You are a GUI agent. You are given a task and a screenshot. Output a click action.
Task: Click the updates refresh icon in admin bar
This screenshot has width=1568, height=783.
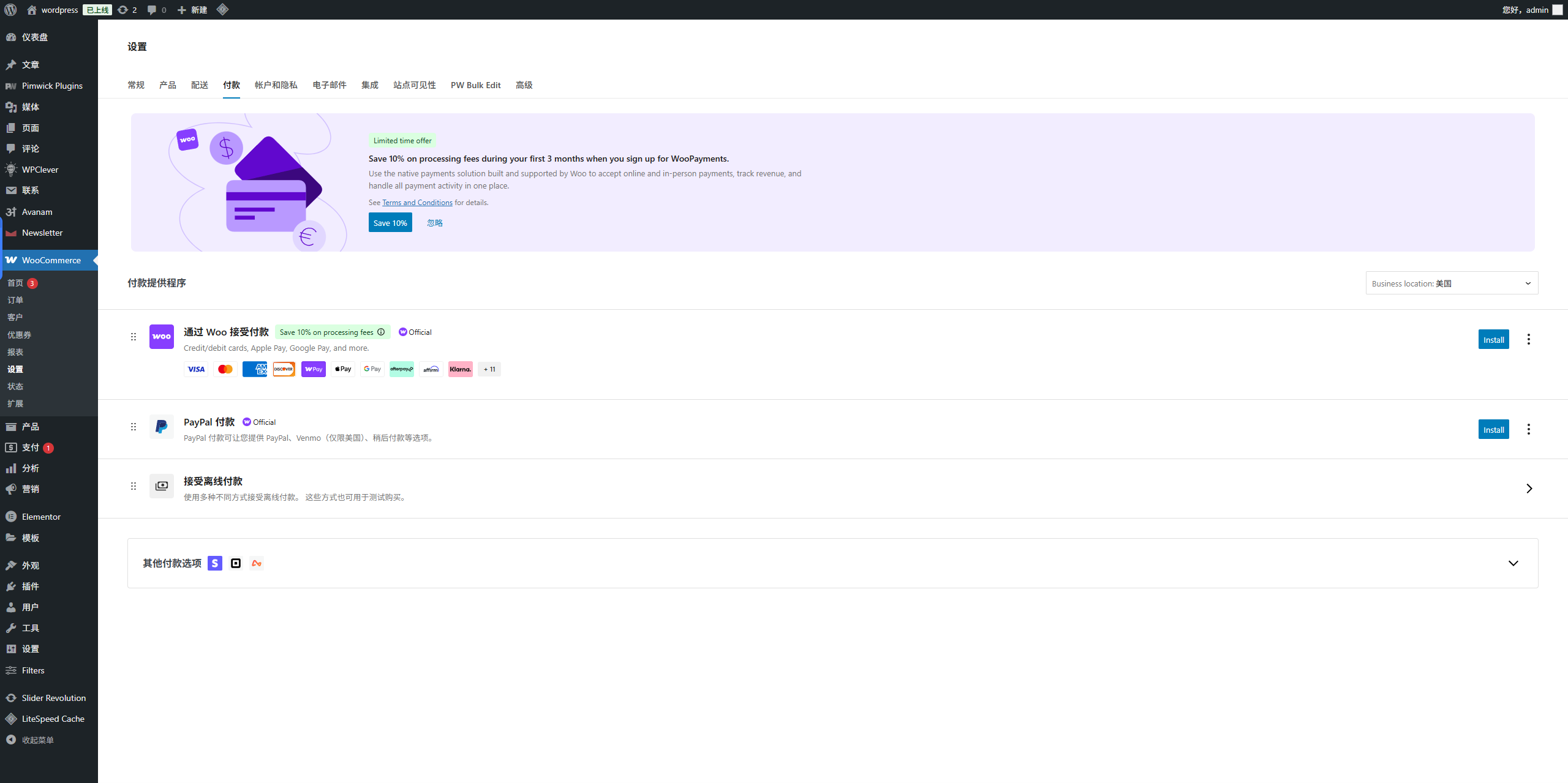pos(123,10)
